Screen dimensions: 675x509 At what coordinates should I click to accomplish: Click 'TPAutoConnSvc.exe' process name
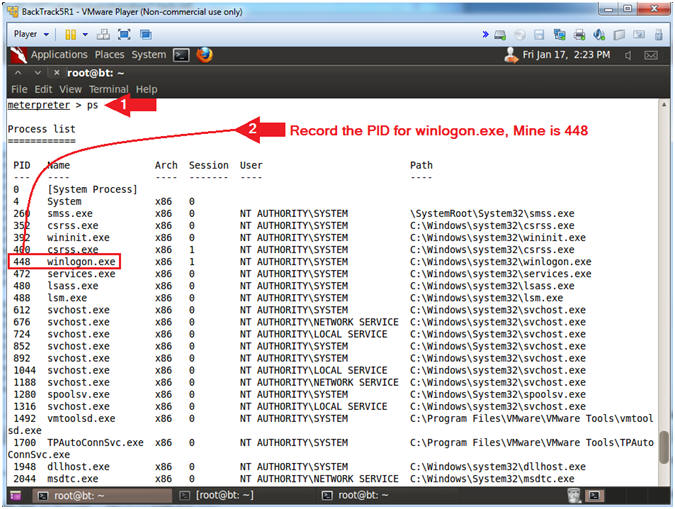[x=95, y=443]
